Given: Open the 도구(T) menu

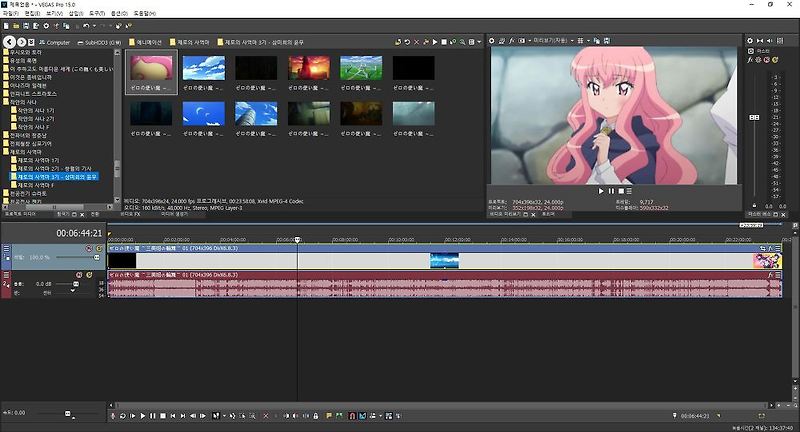Looking at the screenshot, I should tap(97, 13).
